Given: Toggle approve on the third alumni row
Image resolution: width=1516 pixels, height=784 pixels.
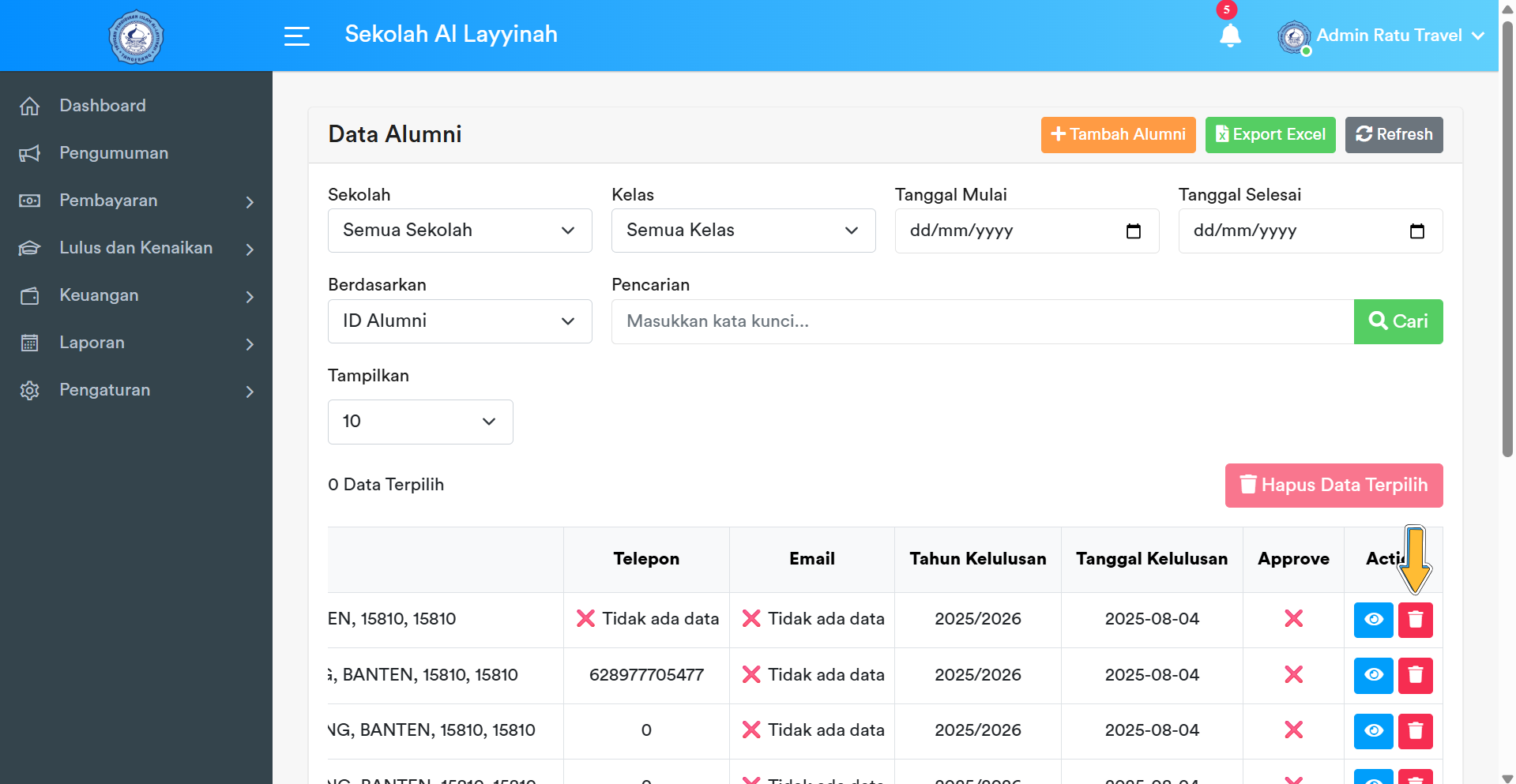Looking at the screenshot, I should click(1293, 730).
